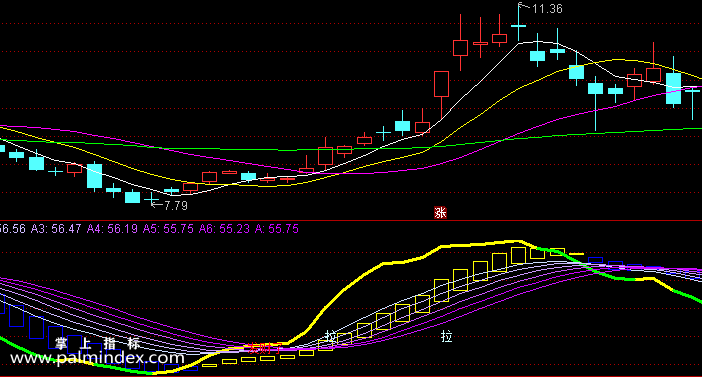Click the red 发财了 signal text

click(265, 348)
